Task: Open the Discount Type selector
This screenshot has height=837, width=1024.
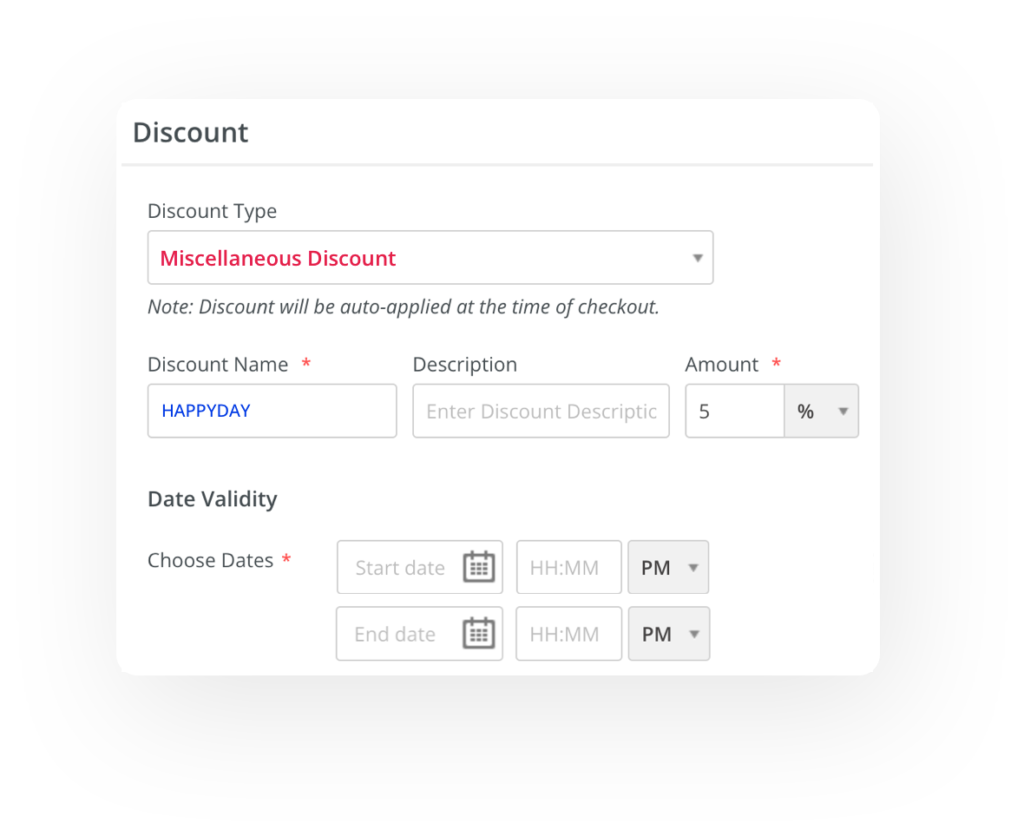Action: pyautogui.click(x=430, y=257)
